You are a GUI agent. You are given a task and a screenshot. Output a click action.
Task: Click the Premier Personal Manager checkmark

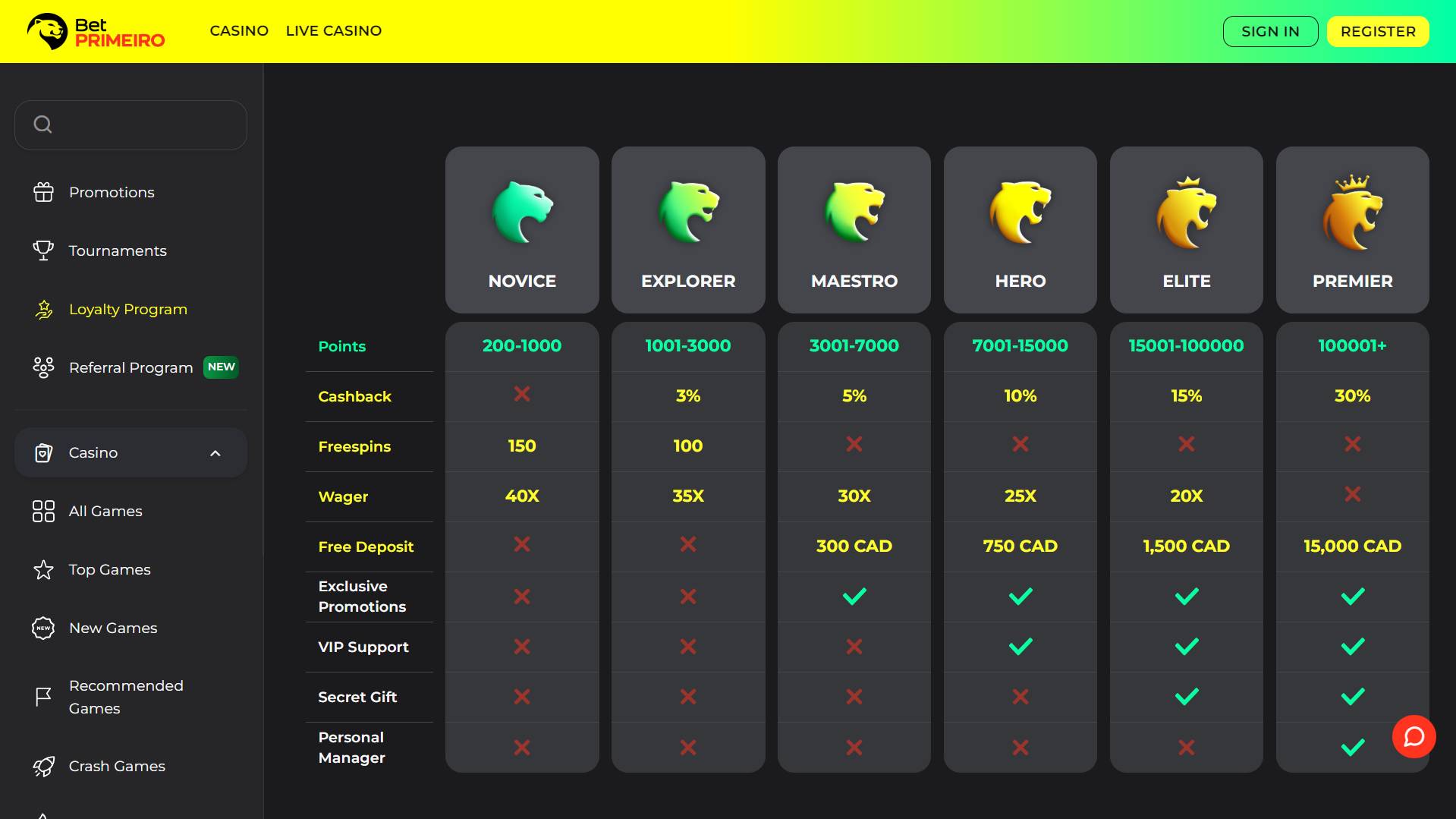(1352, 748)
